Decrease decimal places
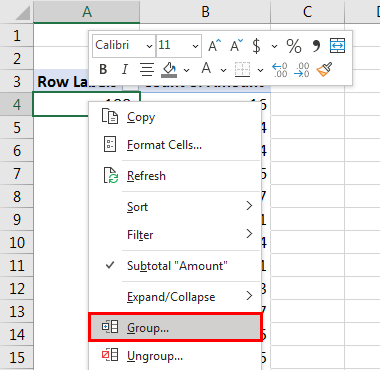Screen dimensions: 380x370 click(302, 70)
